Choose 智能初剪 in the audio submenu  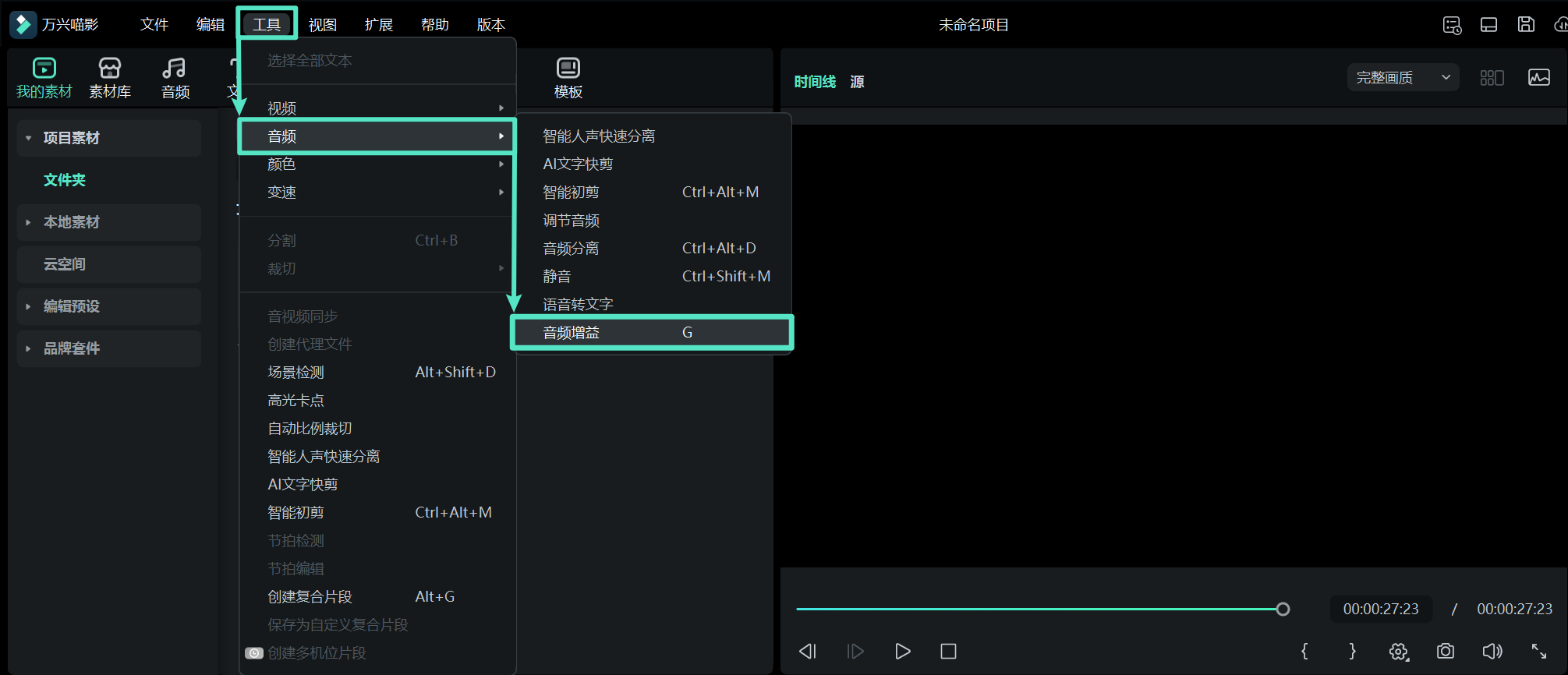pos(652,193)
